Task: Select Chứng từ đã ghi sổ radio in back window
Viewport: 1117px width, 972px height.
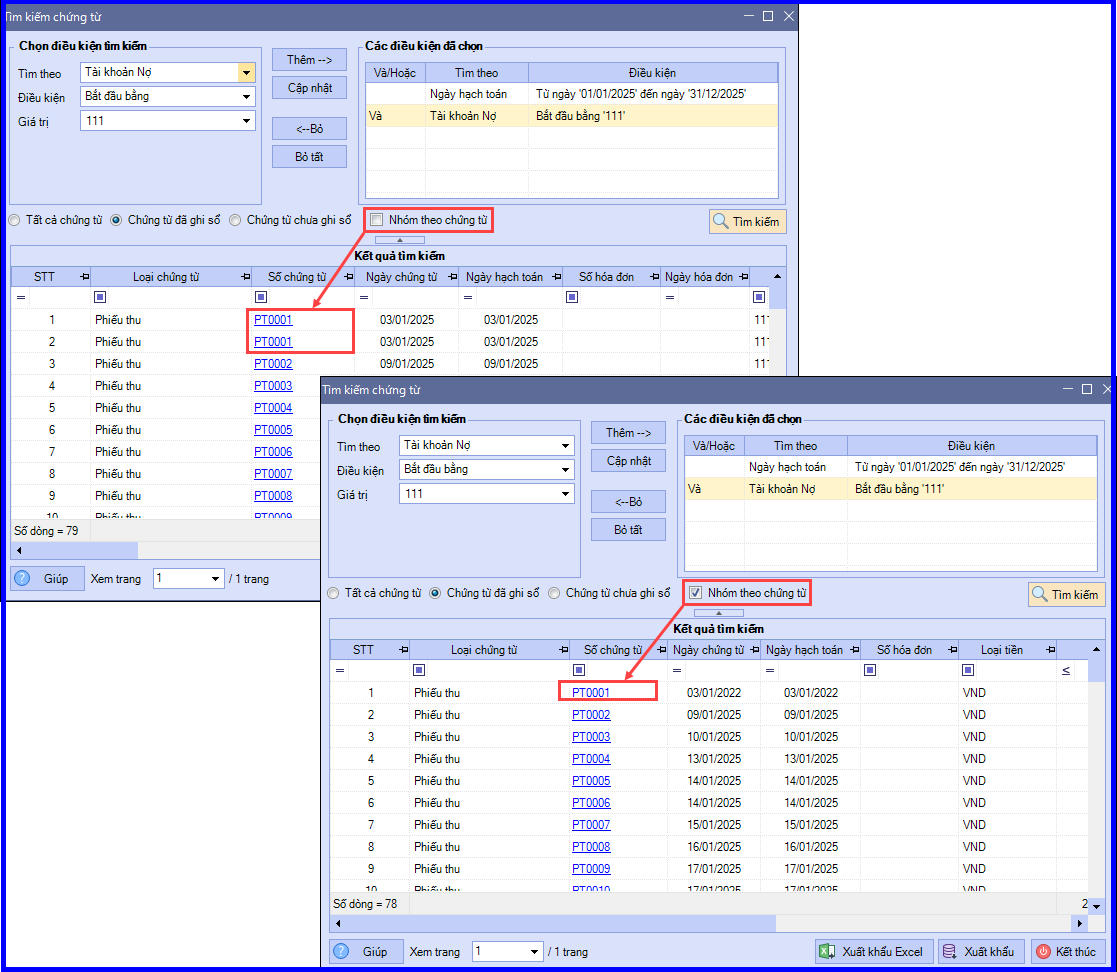Action: click(116, 220)
